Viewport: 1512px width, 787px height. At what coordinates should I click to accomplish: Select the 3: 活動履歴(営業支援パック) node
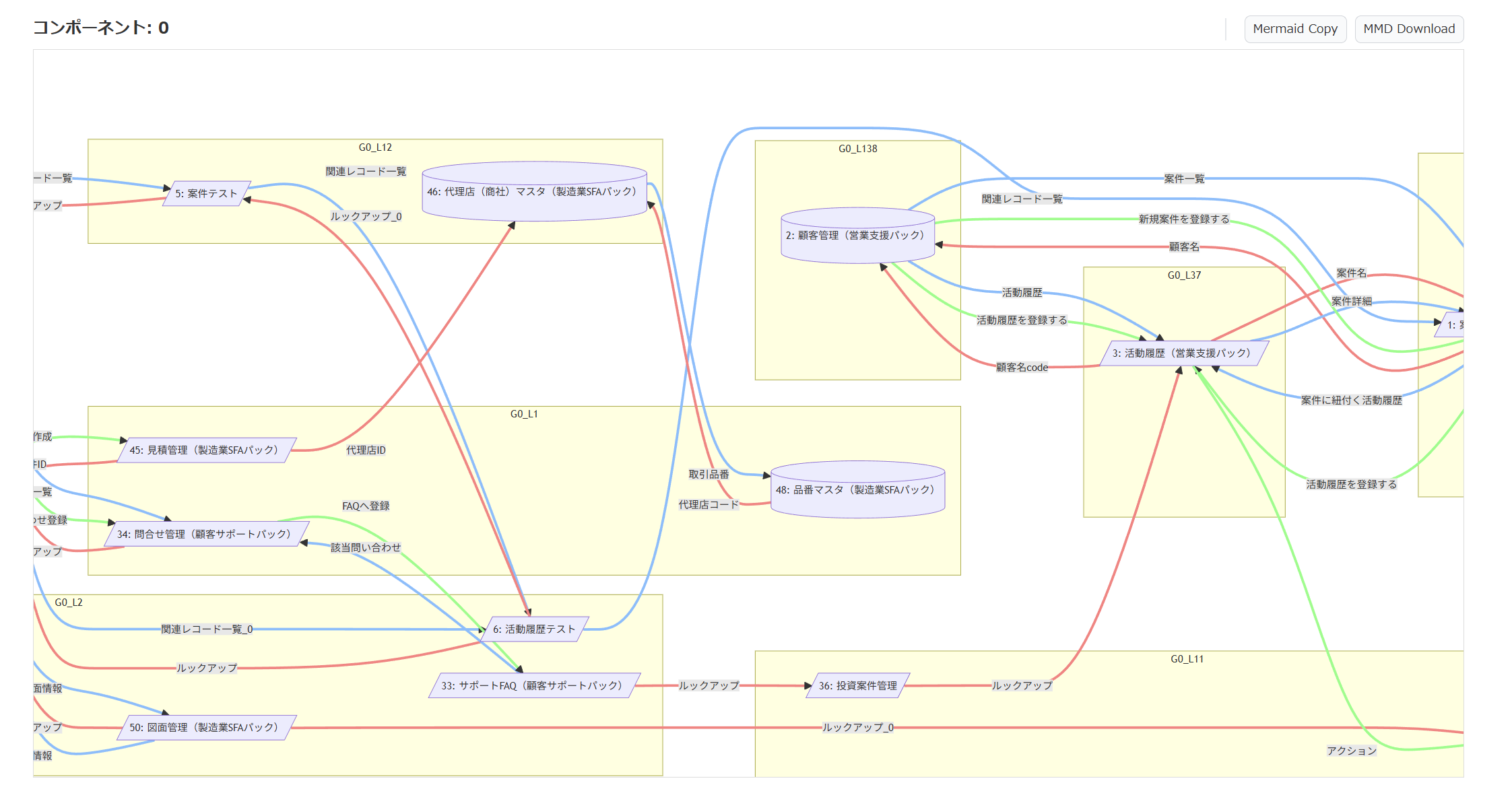click(1183, 353)
